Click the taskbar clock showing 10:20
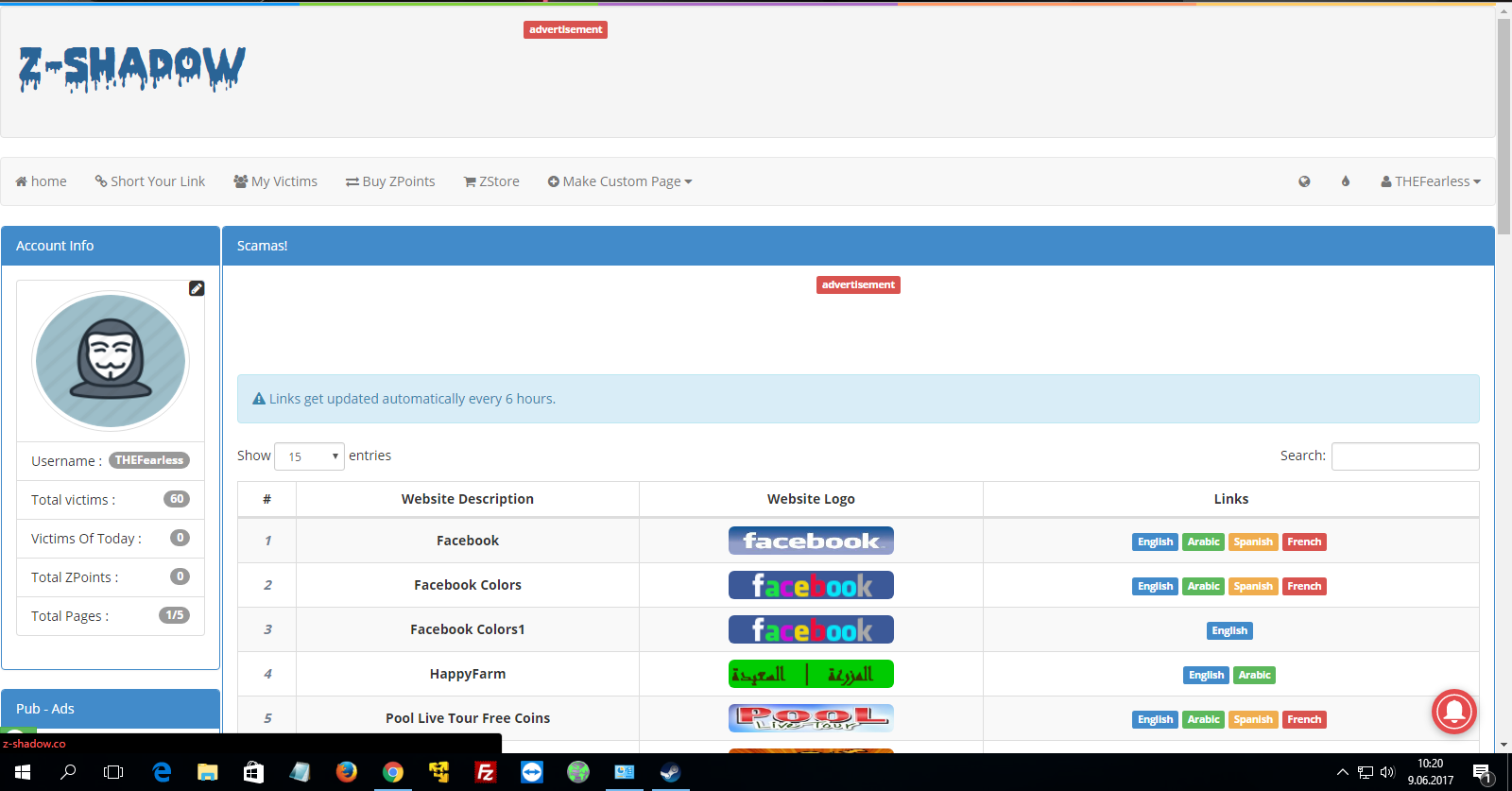Screen dimensions: 1512x791 pos(1431,772)
